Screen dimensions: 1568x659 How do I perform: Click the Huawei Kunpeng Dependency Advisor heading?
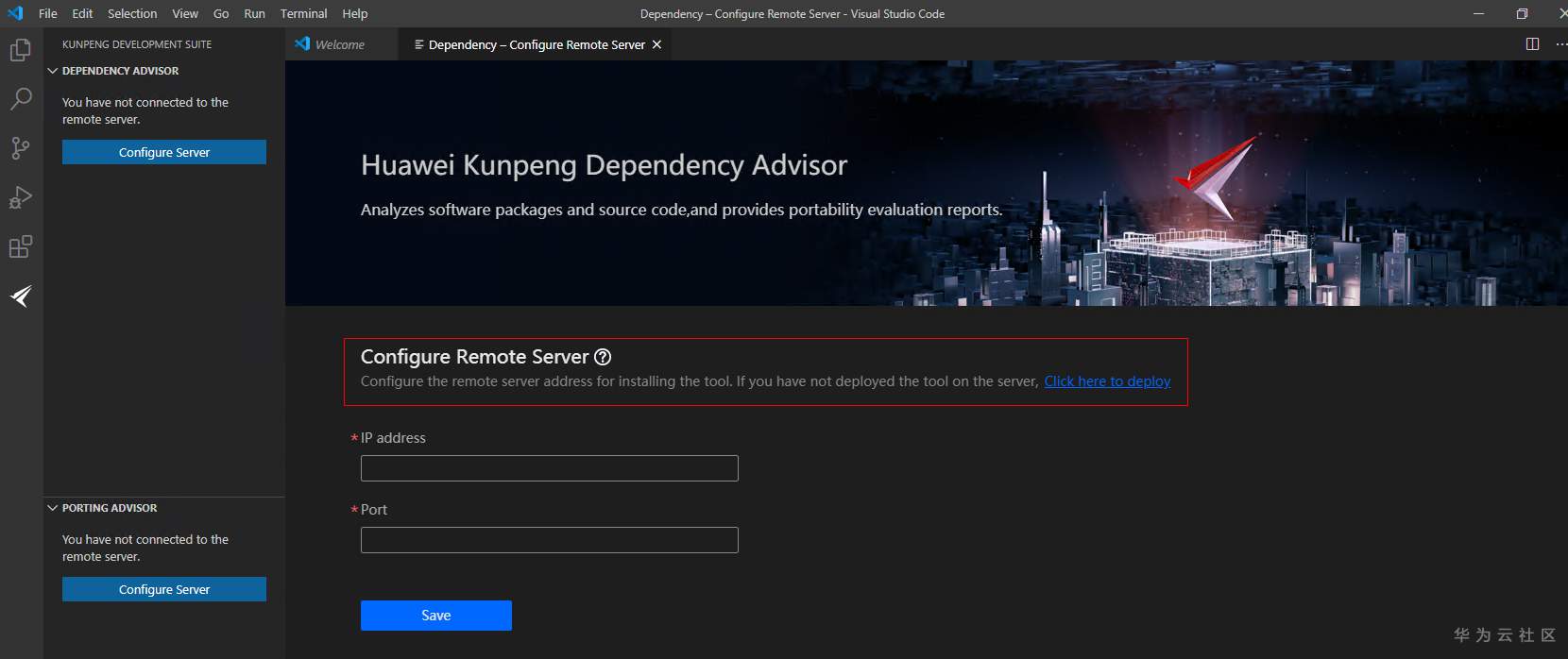[x=604, y=165]
